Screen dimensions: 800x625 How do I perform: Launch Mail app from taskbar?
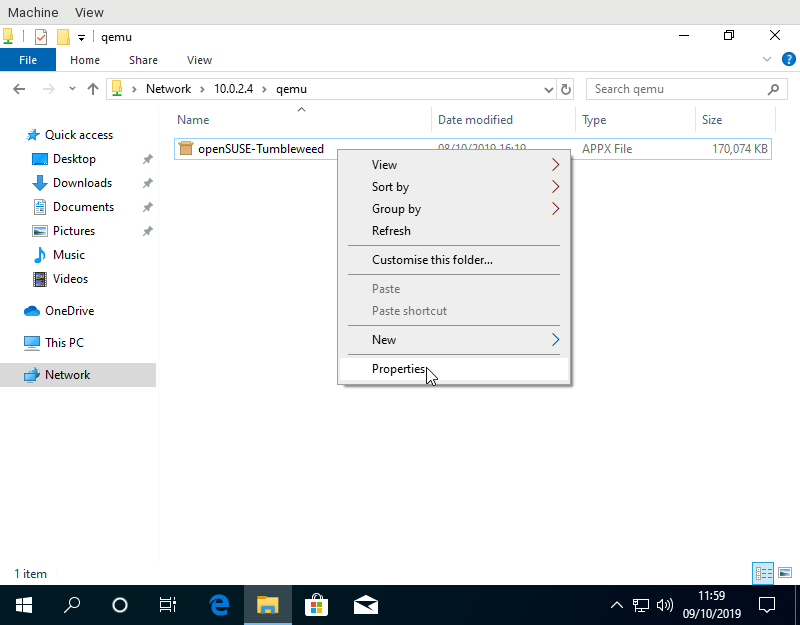pyautogui.click(x=365, y=605)
